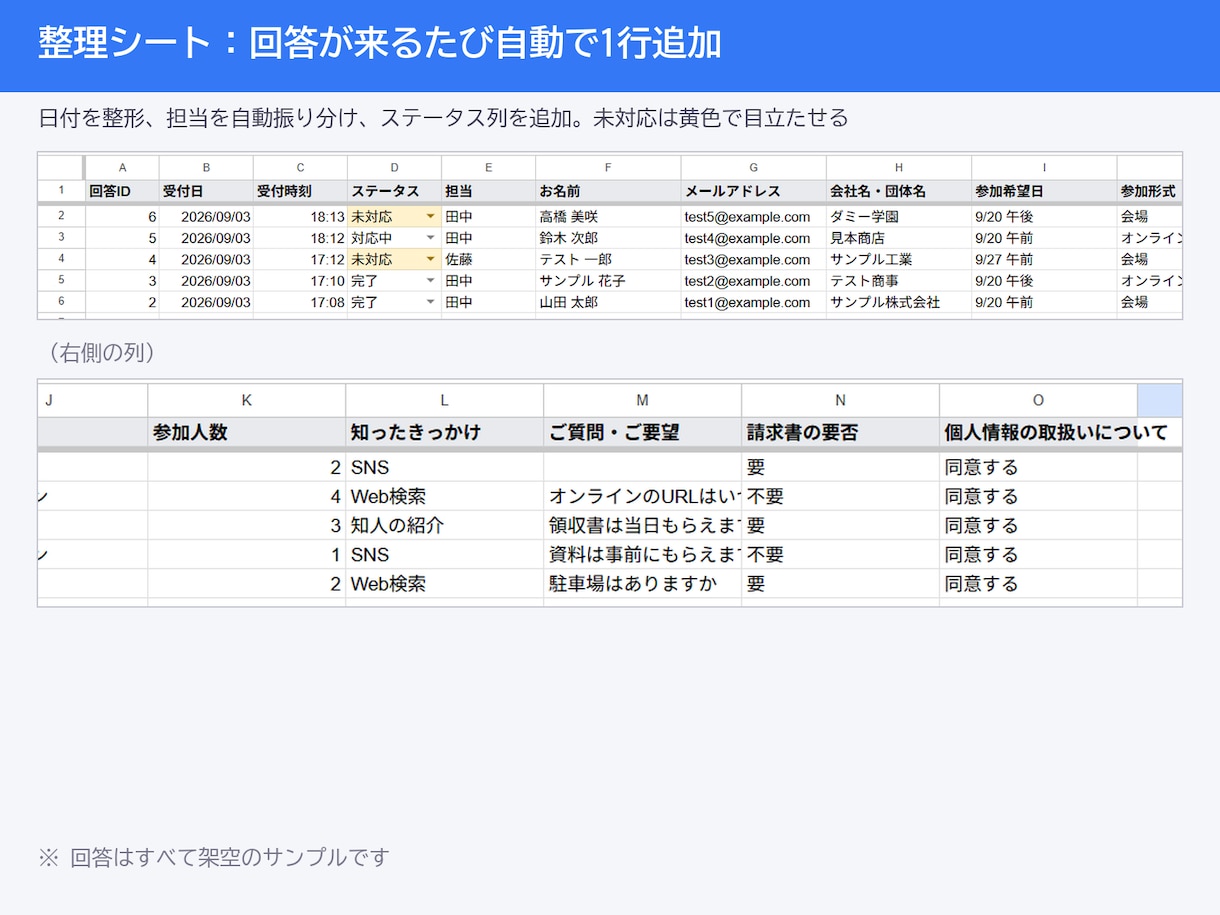Click the ステータス header cell
Screen dimensions: 1220x915
click(394, 191)
